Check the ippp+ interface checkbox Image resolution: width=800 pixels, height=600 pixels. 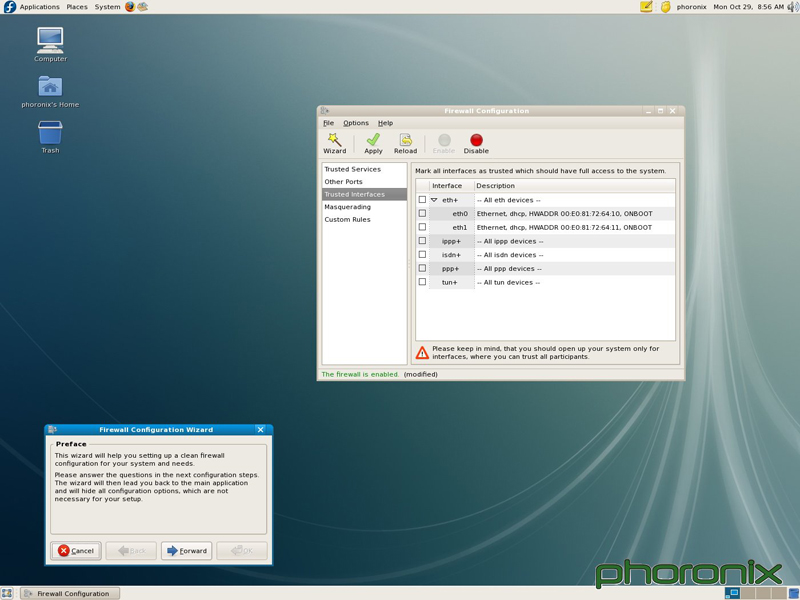[424, 240]
